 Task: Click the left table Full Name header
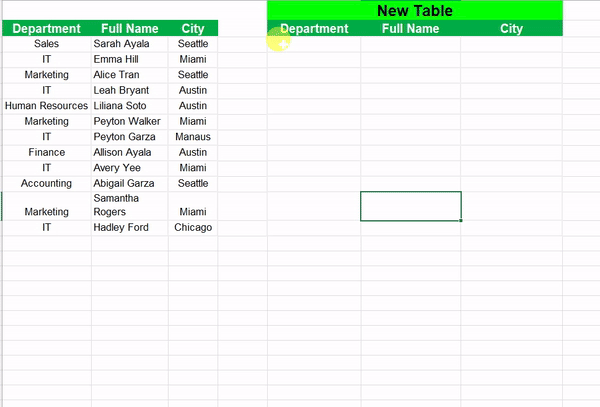[x=130, y=28]
